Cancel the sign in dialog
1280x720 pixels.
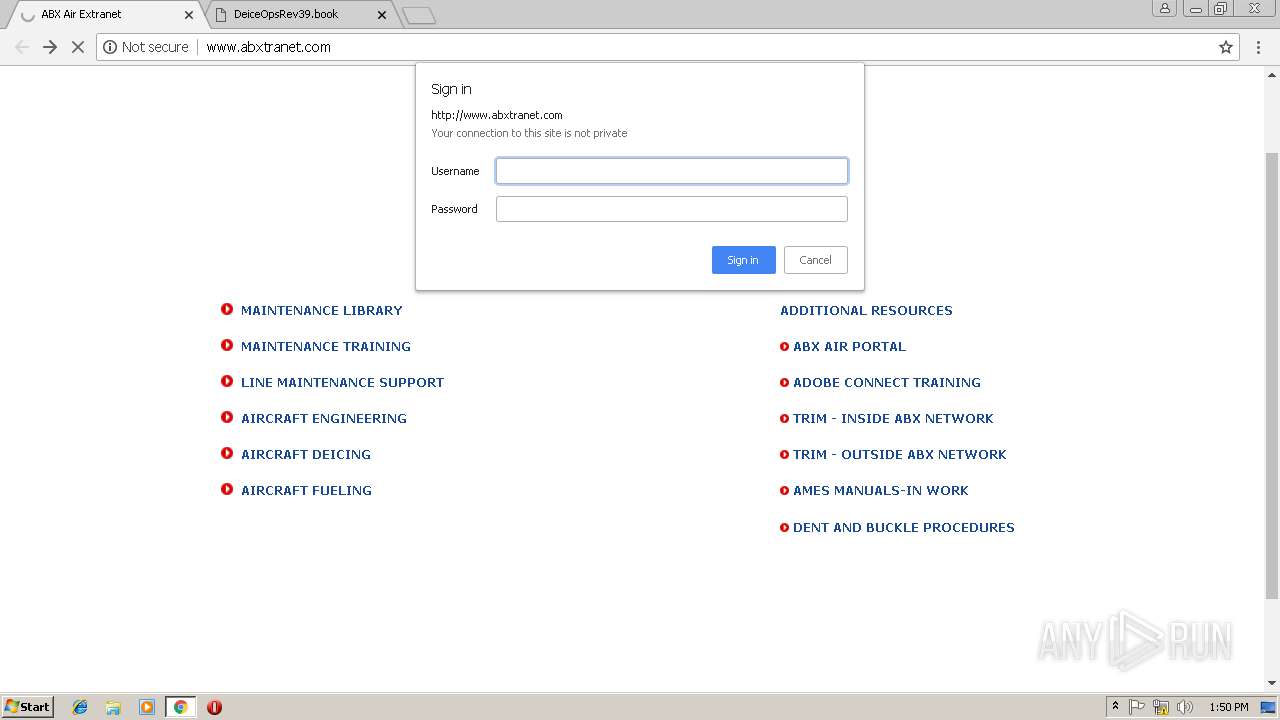point(815,260)
